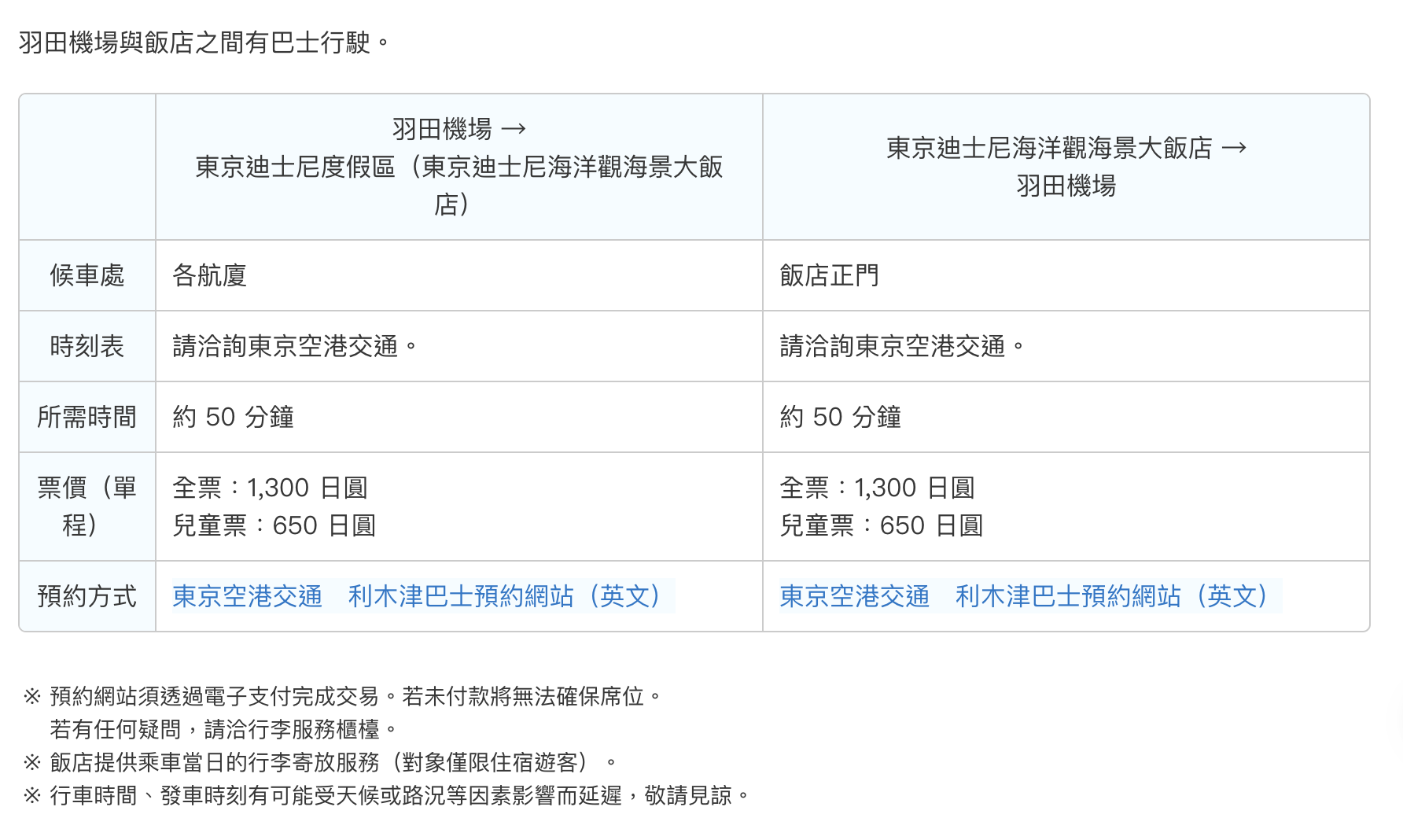Screen dimensions: 1403x840
Task: Click column header 東京迪士尼海洋觀海景大飯店 → 羽田機場
Action: coord(1066,167)
